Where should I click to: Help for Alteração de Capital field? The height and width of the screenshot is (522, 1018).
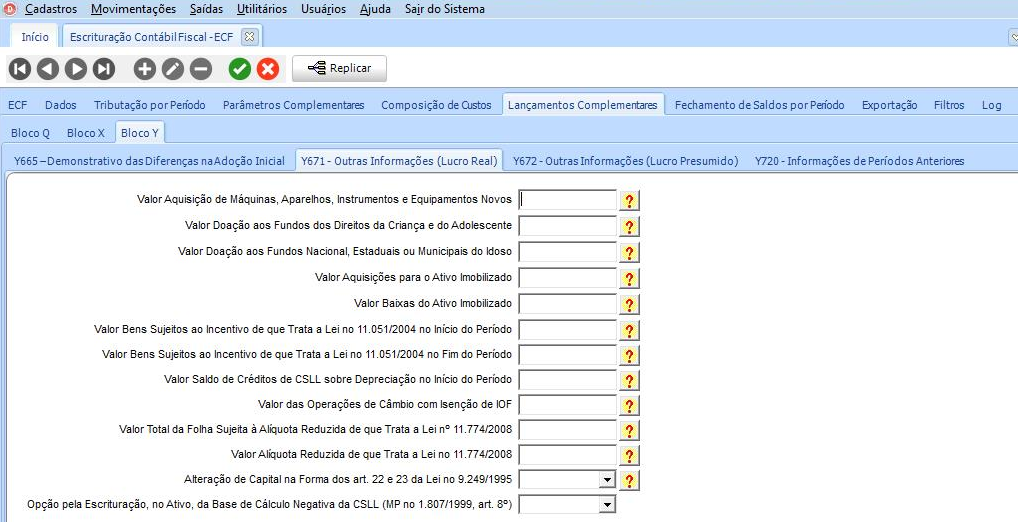pos(629,480)
